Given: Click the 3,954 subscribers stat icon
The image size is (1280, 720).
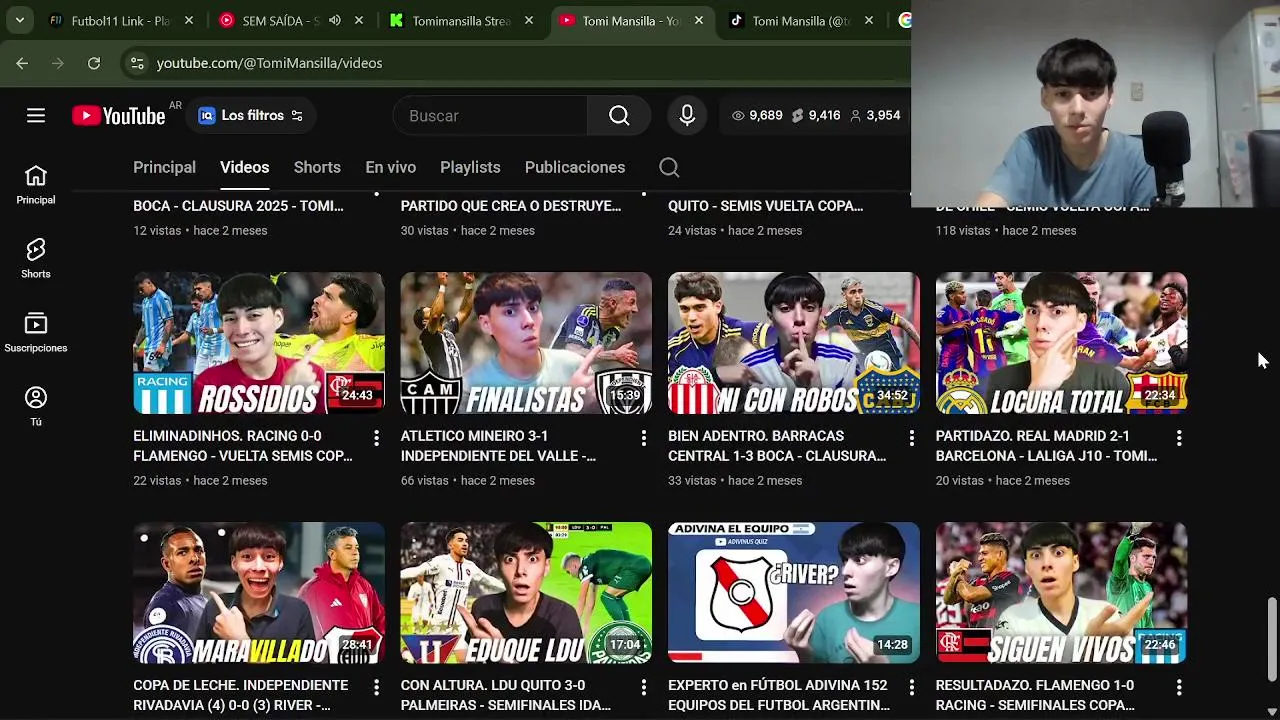Looking at the screenshot, I should [855, 116].
